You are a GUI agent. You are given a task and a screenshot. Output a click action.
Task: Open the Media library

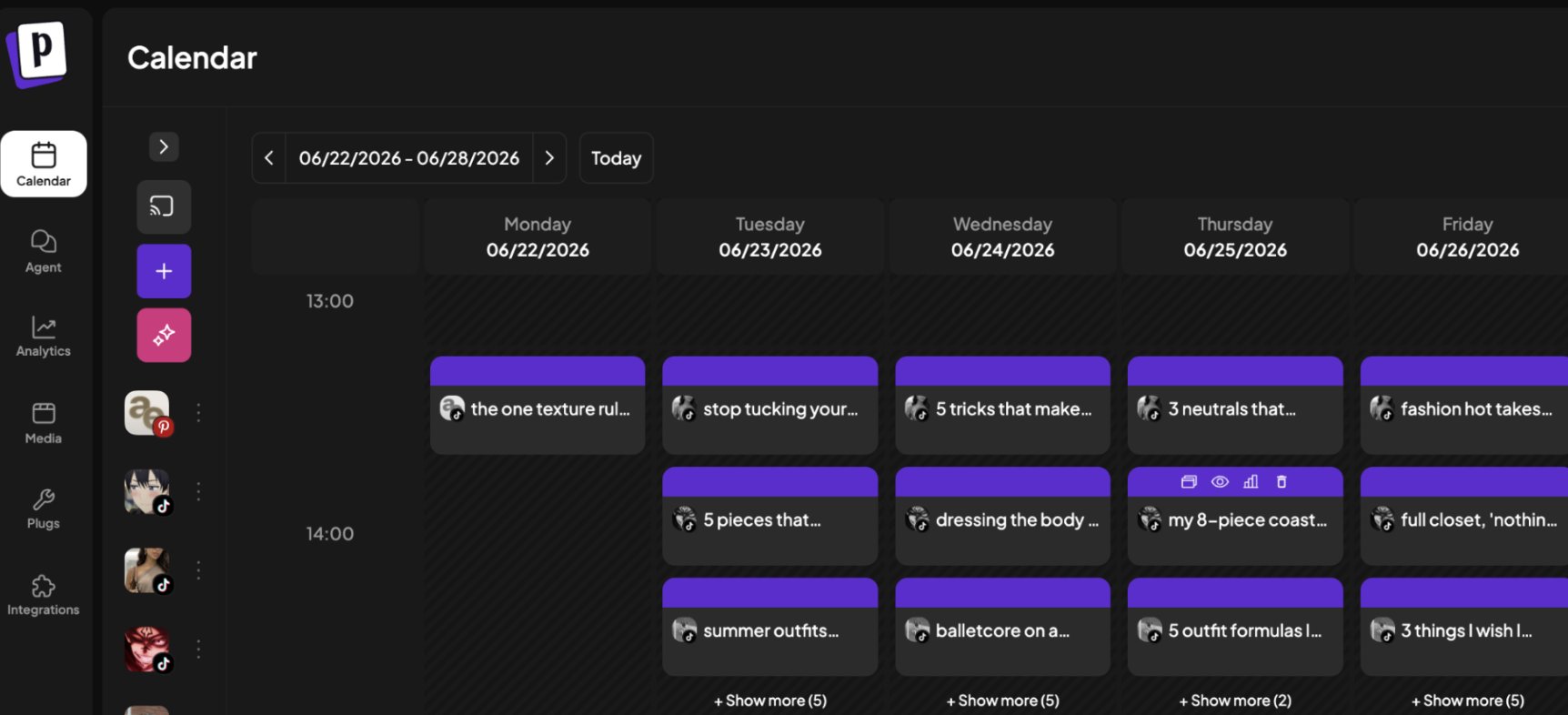click(44, 423)
